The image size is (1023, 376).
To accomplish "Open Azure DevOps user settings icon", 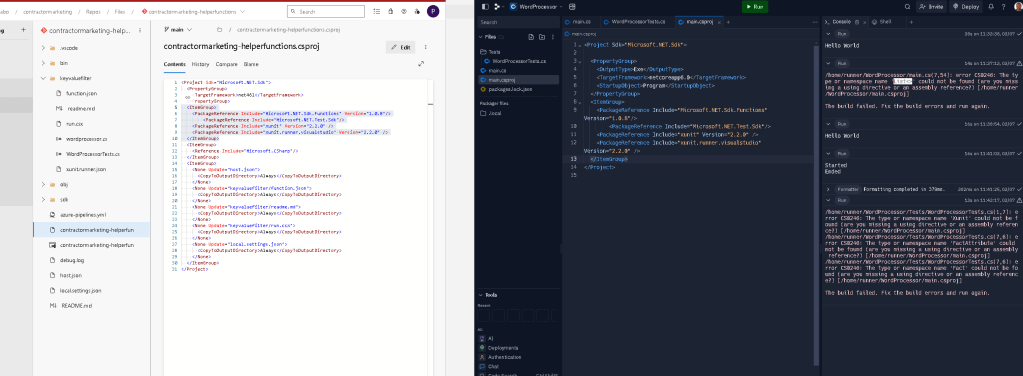I will pyautogui.click(x=417, y=11).
